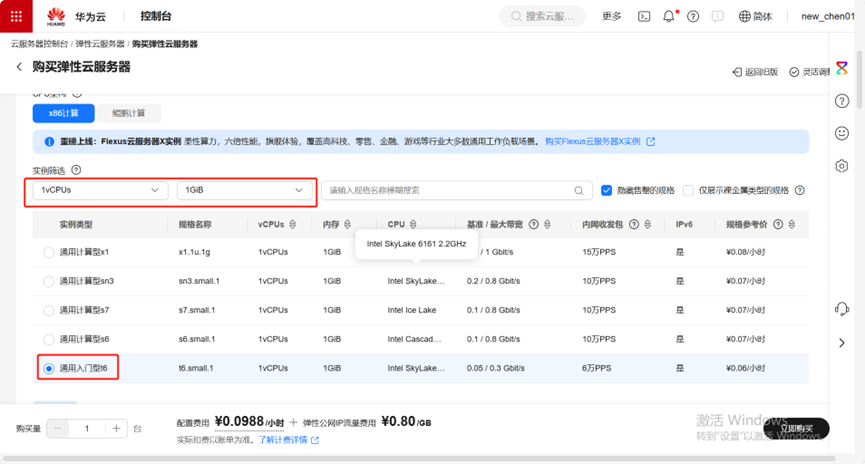Click the external link icon after 购买Flexus云服务器X实例
Screen dimensions: 865x464
coord(650,142)
